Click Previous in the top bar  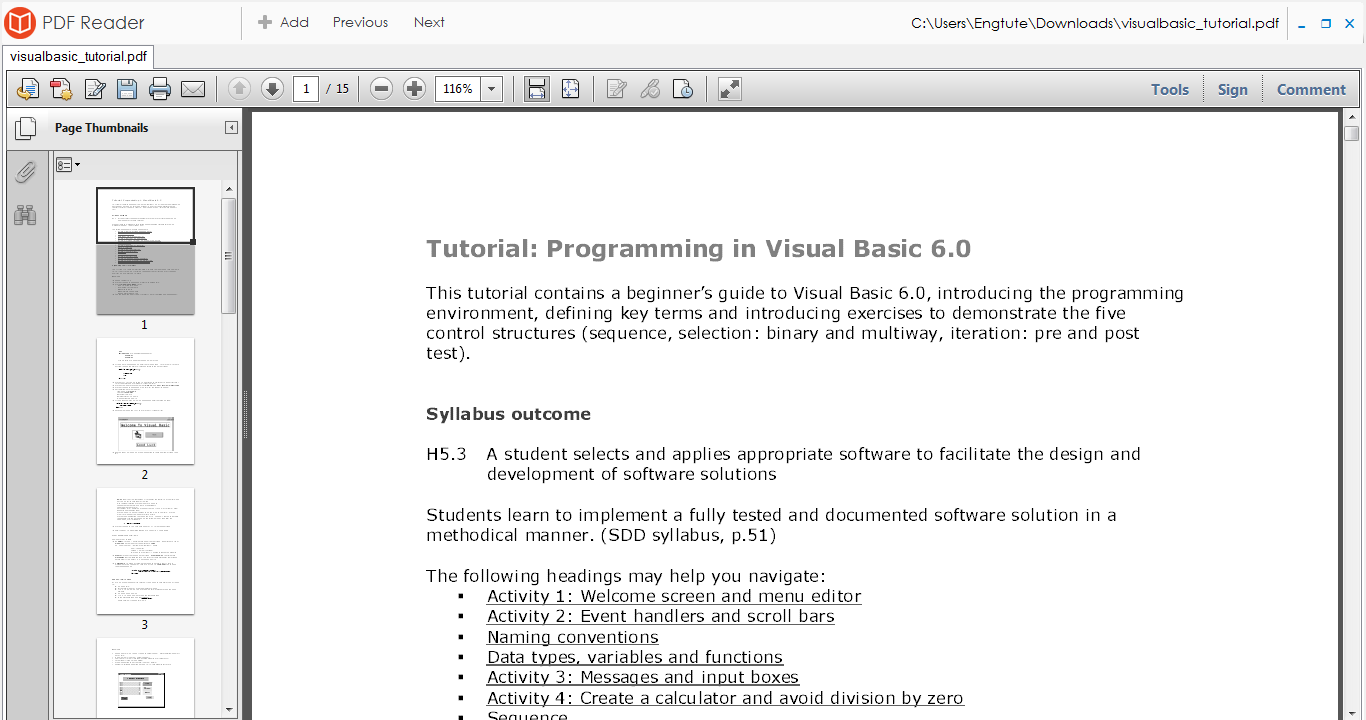coord(360,22)
